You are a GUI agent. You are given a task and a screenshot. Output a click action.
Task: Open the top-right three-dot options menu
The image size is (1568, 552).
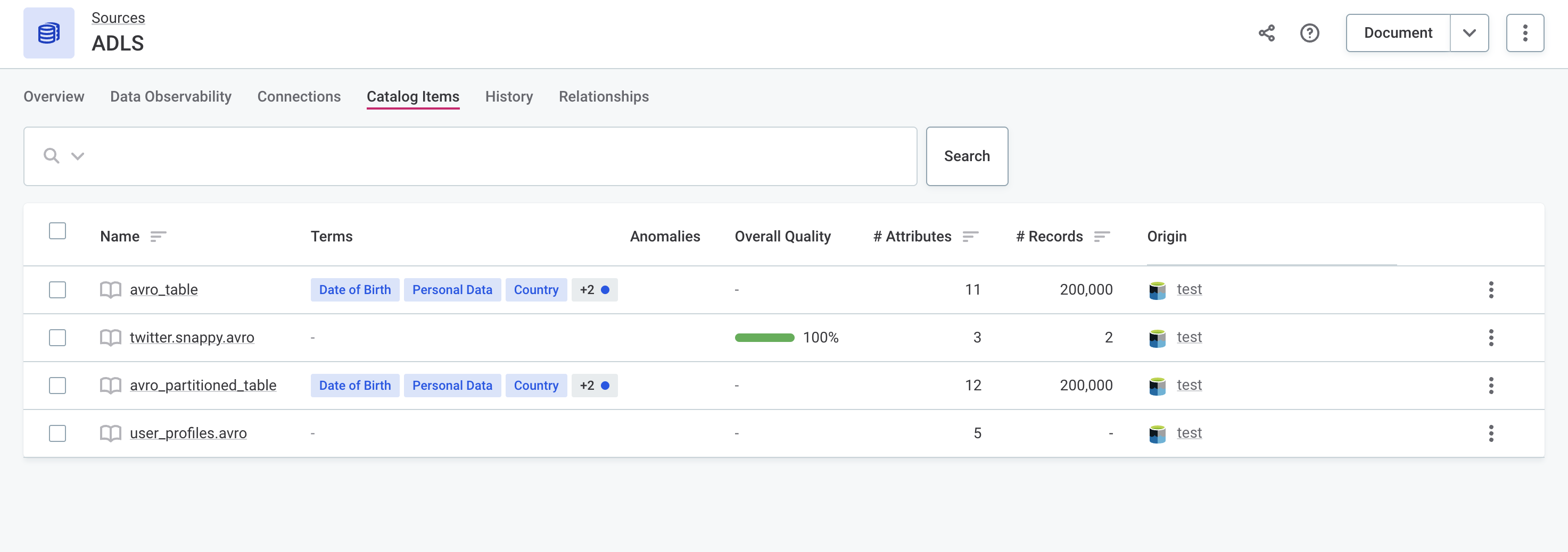pos(1524,33)
